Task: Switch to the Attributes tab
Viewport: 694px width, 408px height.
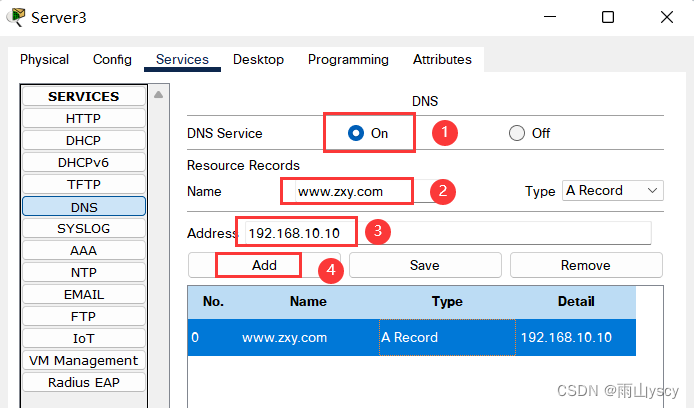Action: pyautogui.click(x=442, y=59)
